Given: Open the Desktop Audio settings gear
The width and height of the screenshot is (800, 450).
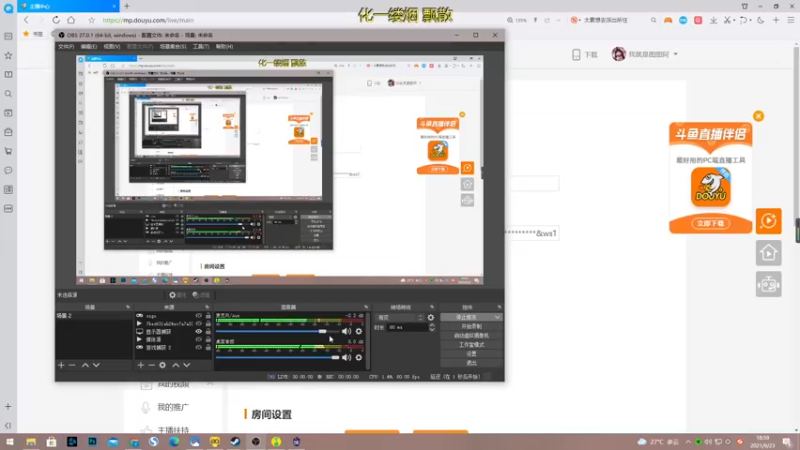Looking at the screenshot, I should 359,358.
